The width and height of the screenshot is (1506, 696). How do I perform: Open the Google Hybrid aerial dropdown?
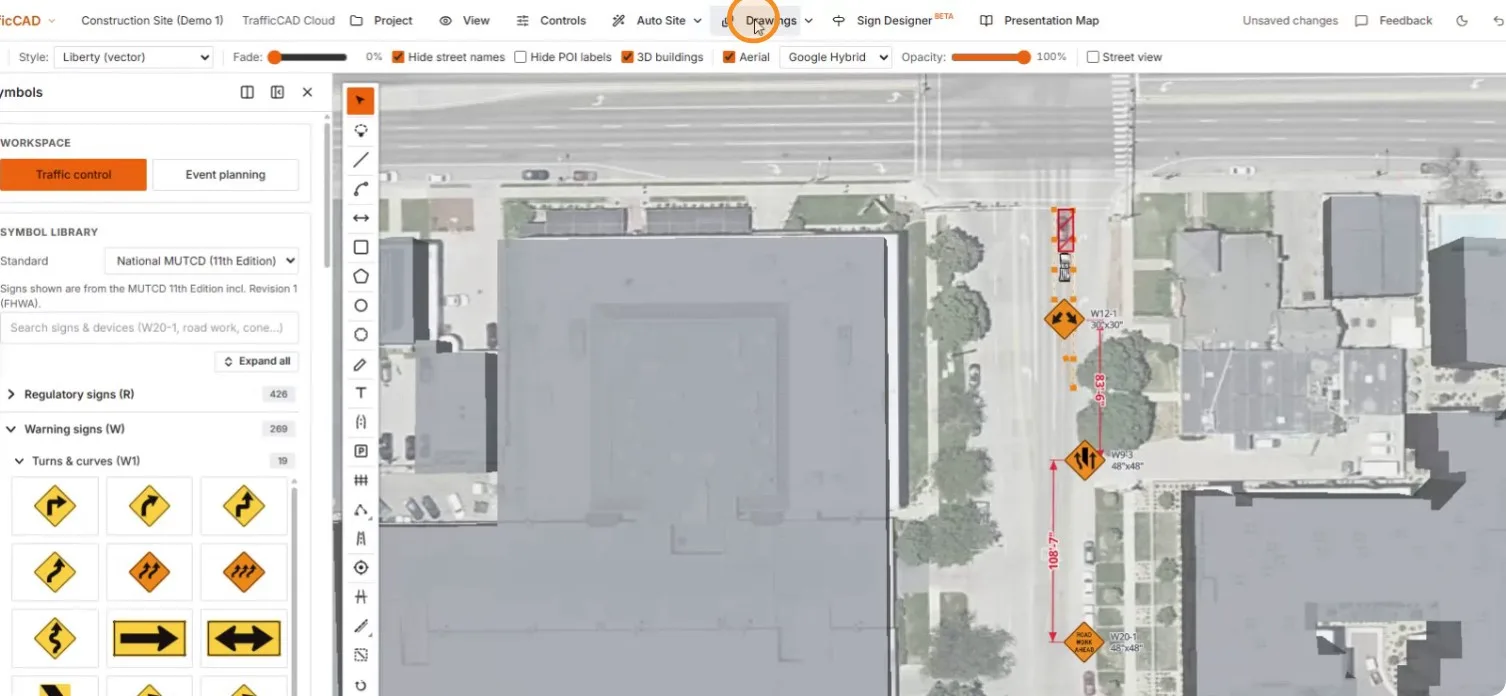click(x=835, y=57)
